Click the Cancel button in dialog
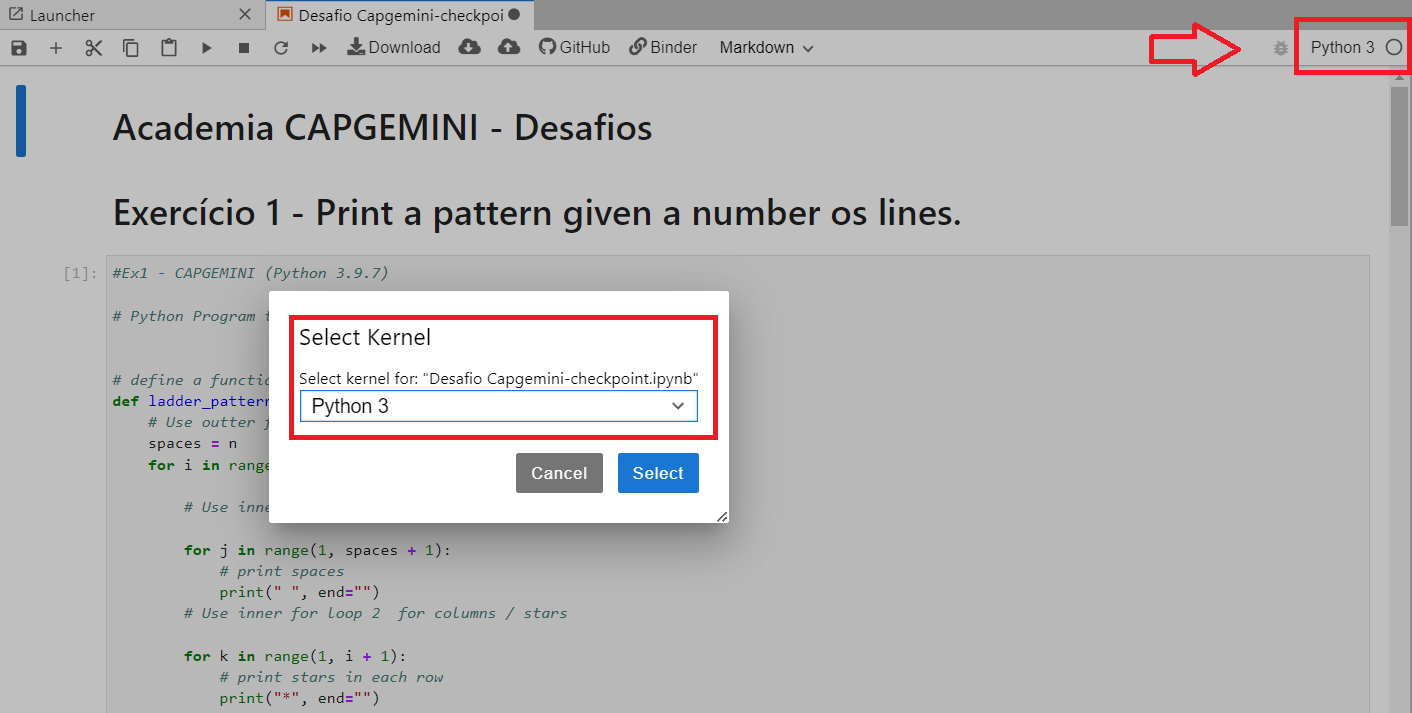Image resolution: width=1412 pixels, height=713 pixels. coord(559,473)
